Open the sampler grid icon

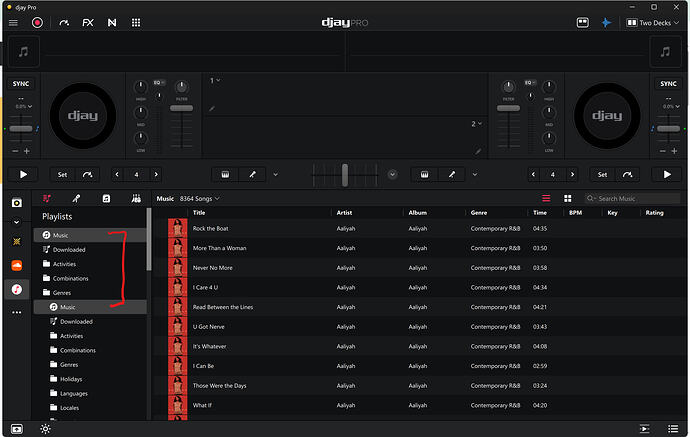136,23
